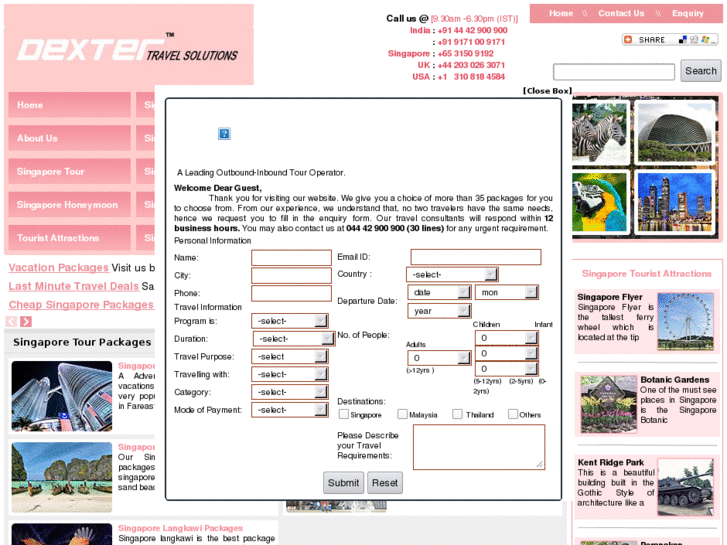Screen dimensions: 727x545
Task: Click into the Email ID field
Action: tap(476, 257)
